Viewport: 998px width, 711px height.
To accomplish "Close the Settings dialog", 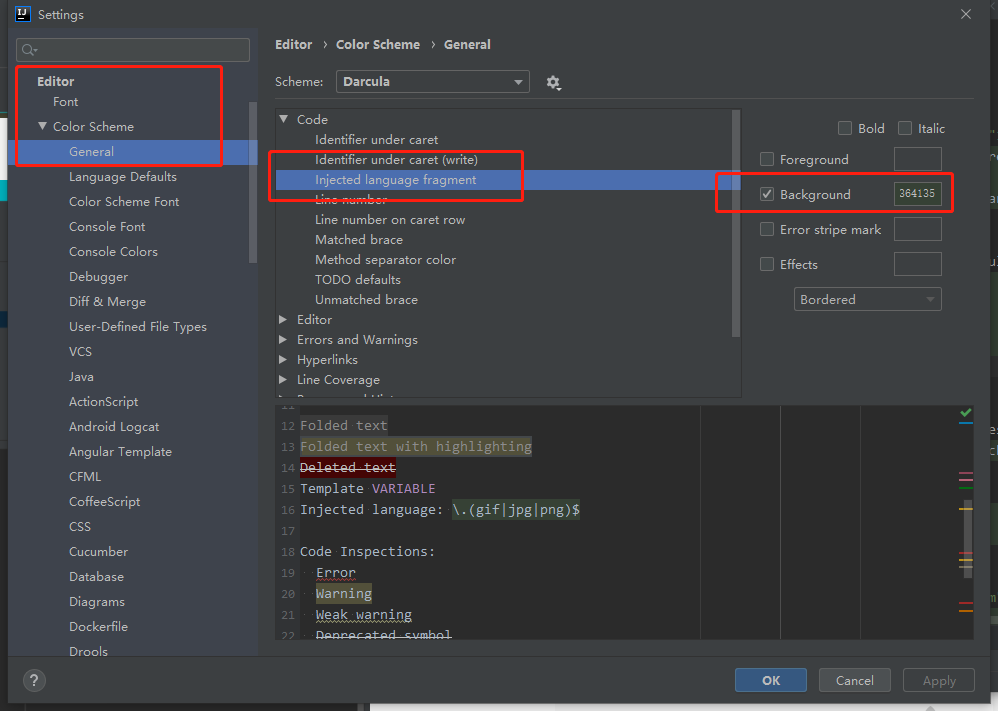I will pyautogui.click(x=966, y=14).
